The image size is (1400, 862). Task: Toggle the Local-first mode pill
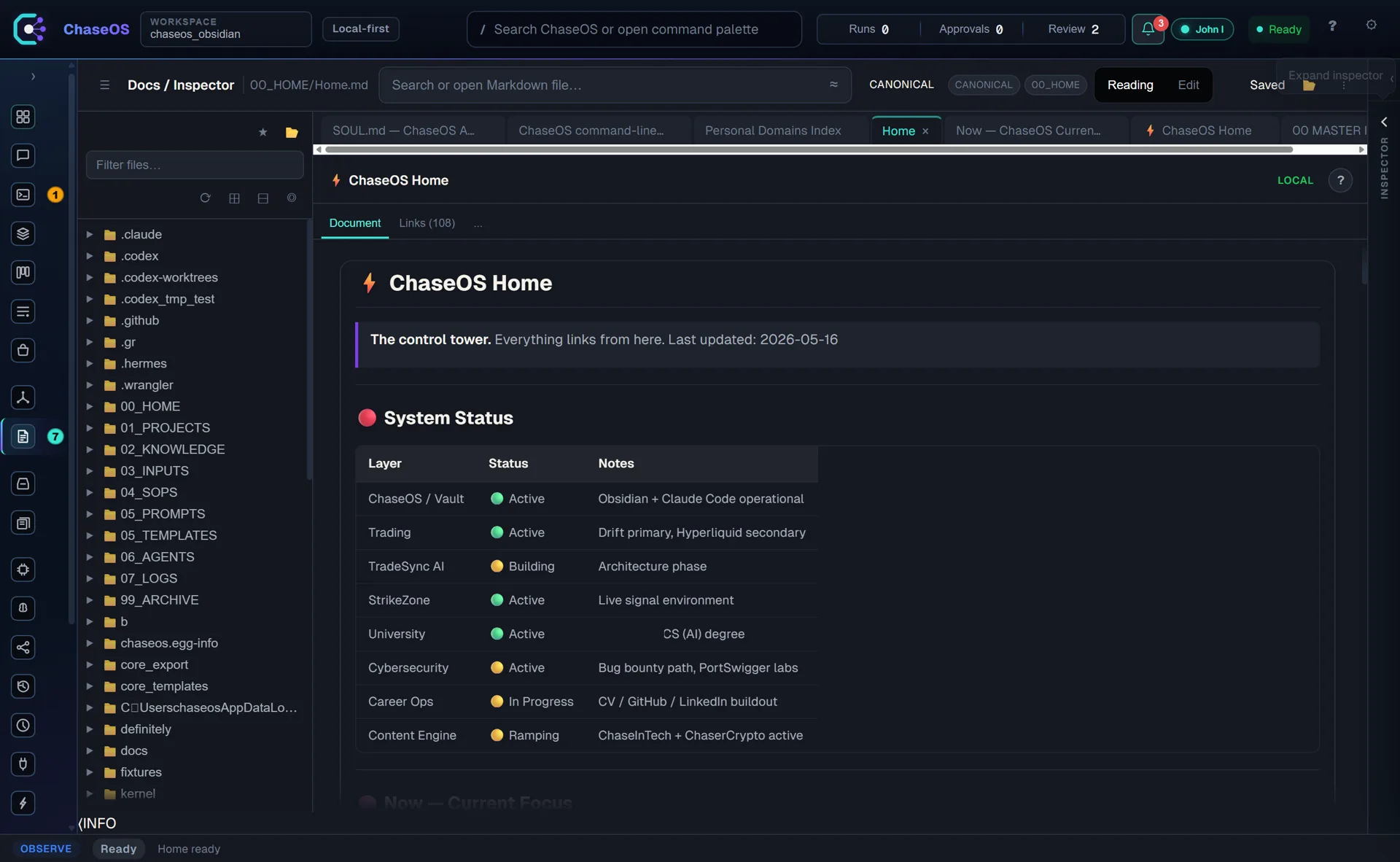[360, 28]
